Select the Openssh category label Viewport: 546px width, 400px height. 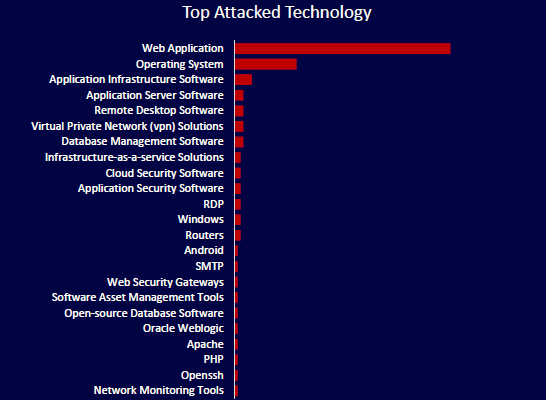click(202, 375)
